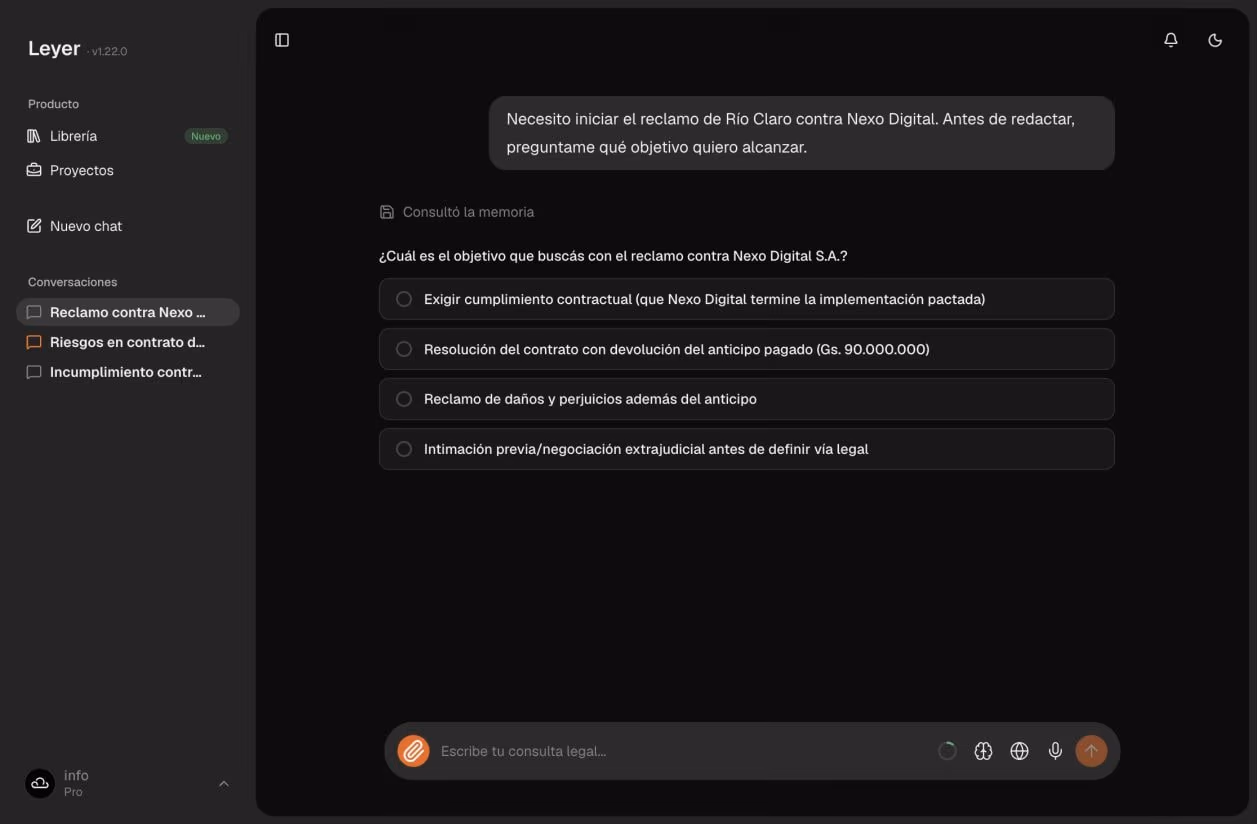
Task: Click the loading spinner icon in input bar
Action: pos(947,751)
